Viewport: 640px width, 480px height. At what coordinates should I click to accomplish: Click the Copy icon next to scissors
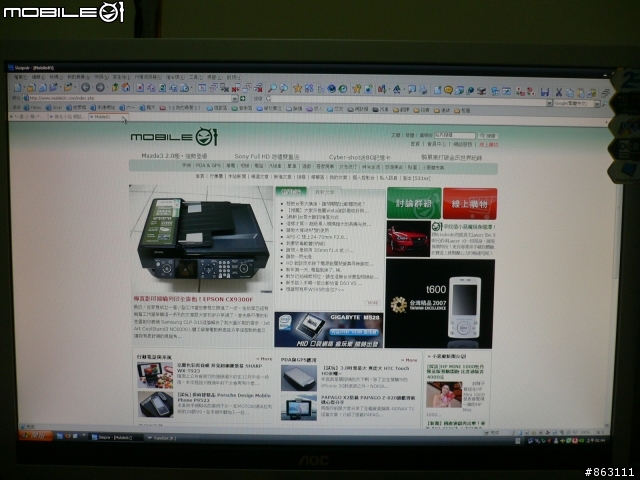pos(570,93)
